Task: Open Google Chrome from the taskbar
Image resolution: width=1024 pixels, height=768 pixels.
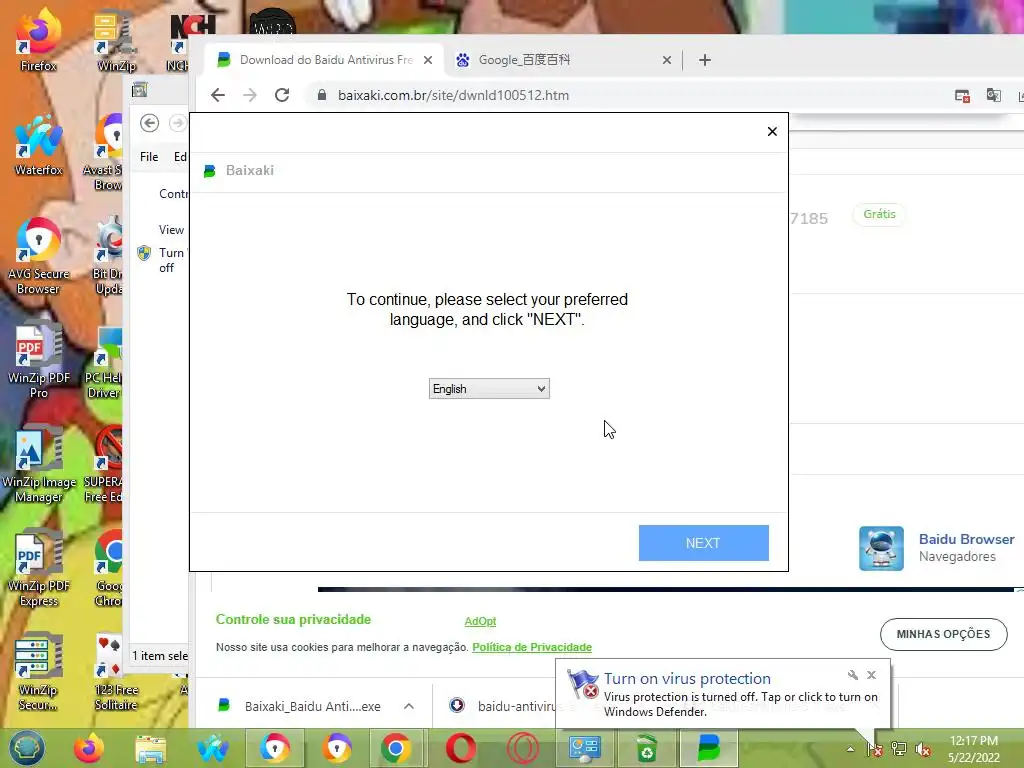Action: 396,748
